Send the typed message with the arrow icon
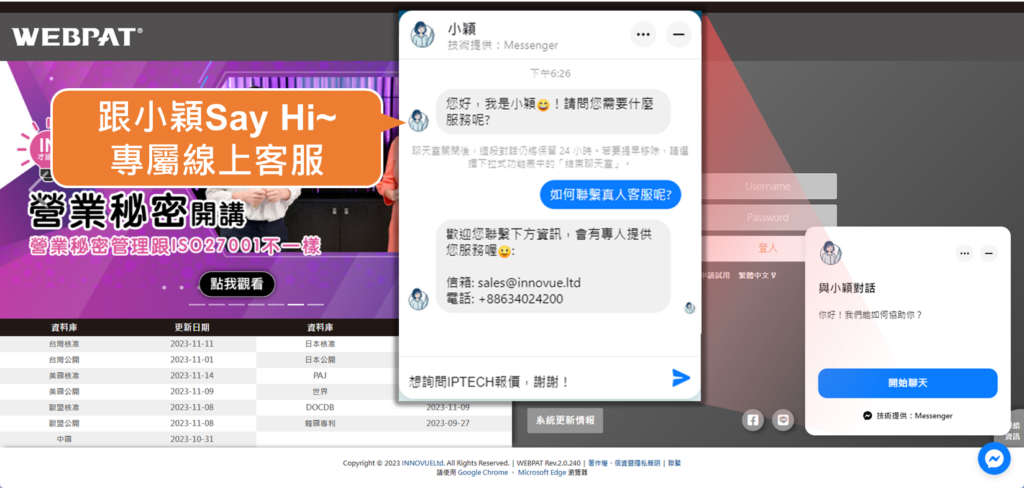 tap(680, 378)
